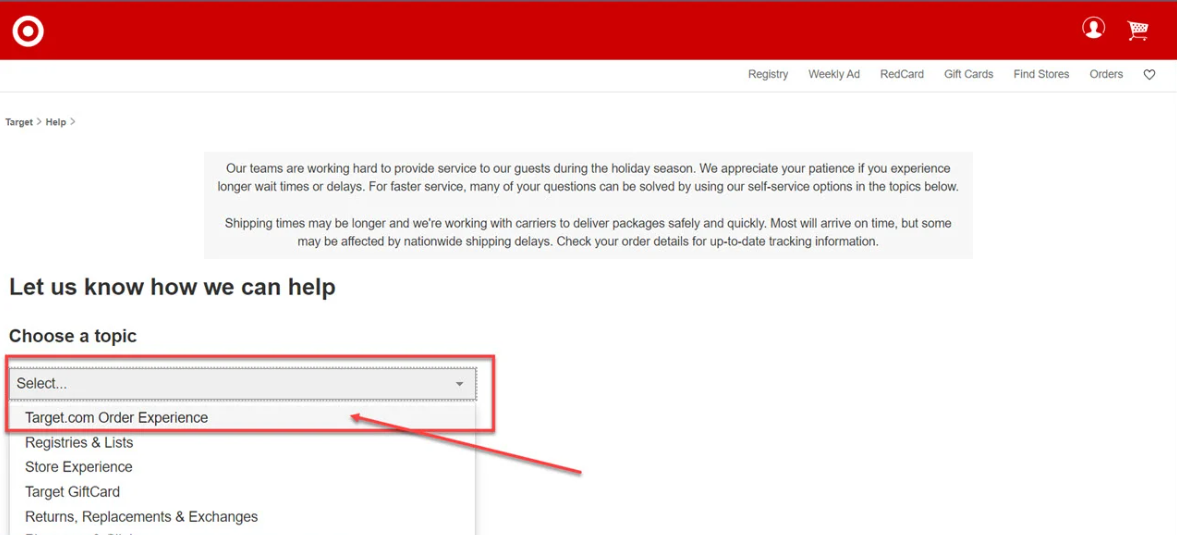Open the Registry link
The image size is (1177, 535).
(768, 74)
